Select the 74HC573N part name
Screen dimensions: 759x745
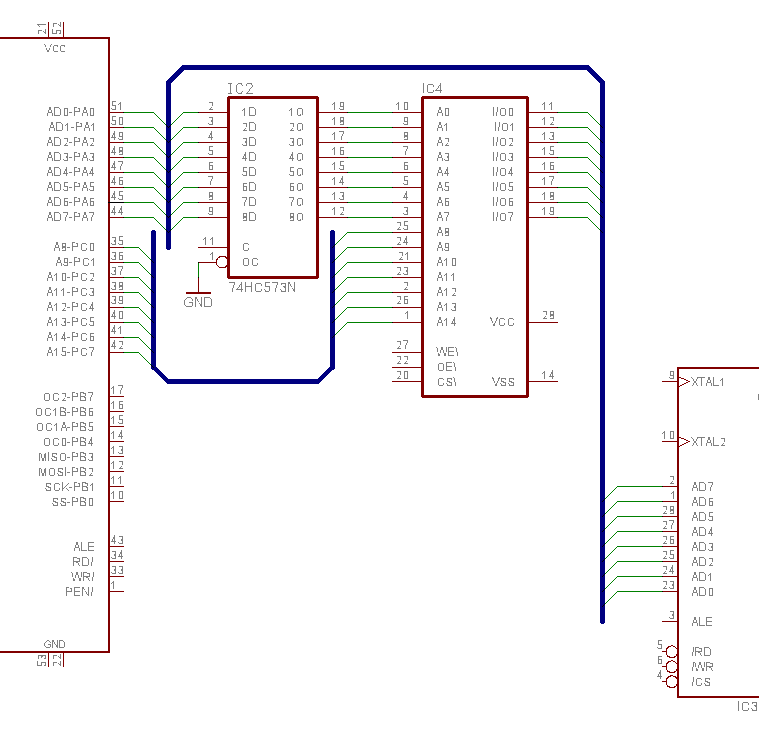point(262,288)
